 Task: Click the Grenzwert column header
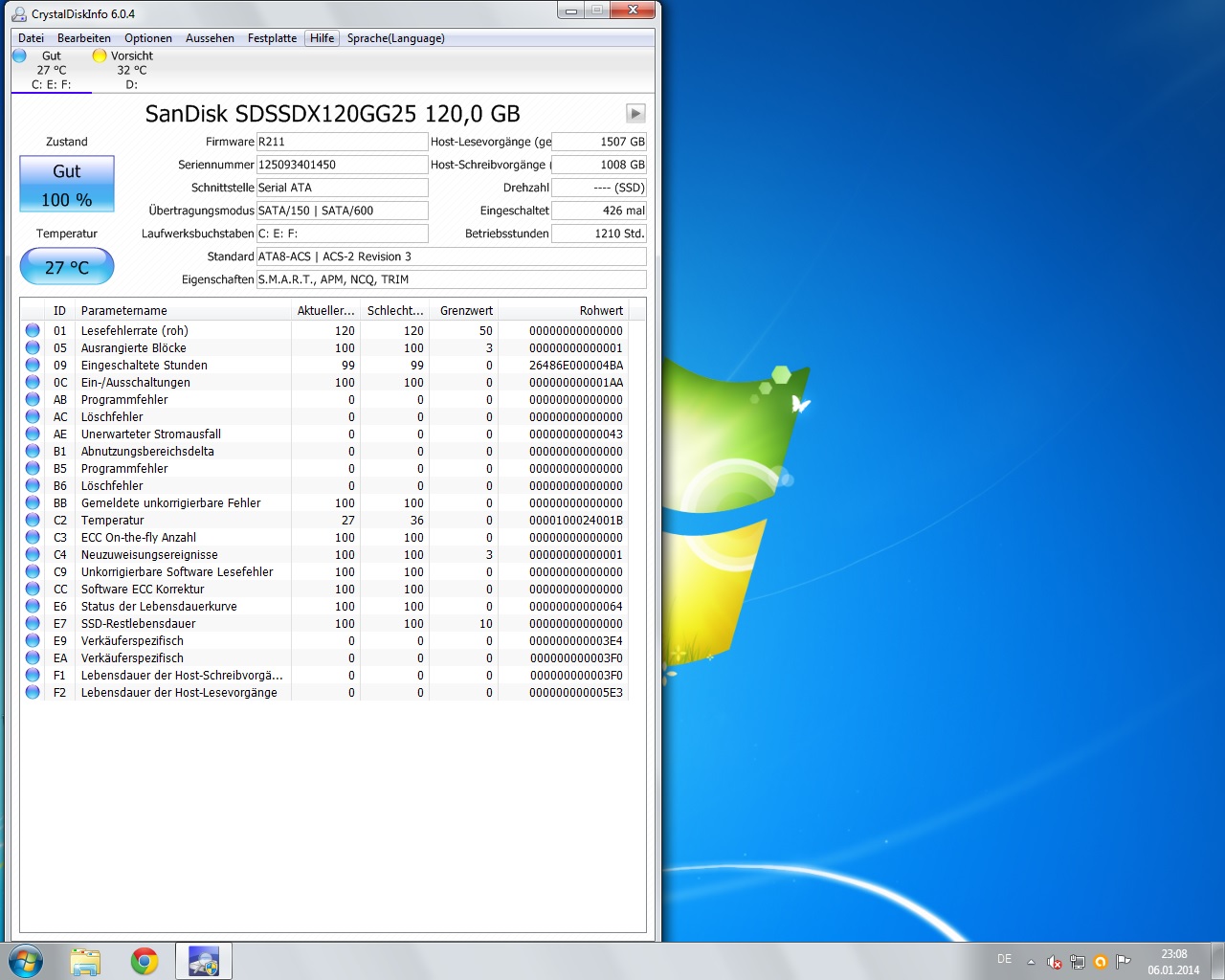463,310
